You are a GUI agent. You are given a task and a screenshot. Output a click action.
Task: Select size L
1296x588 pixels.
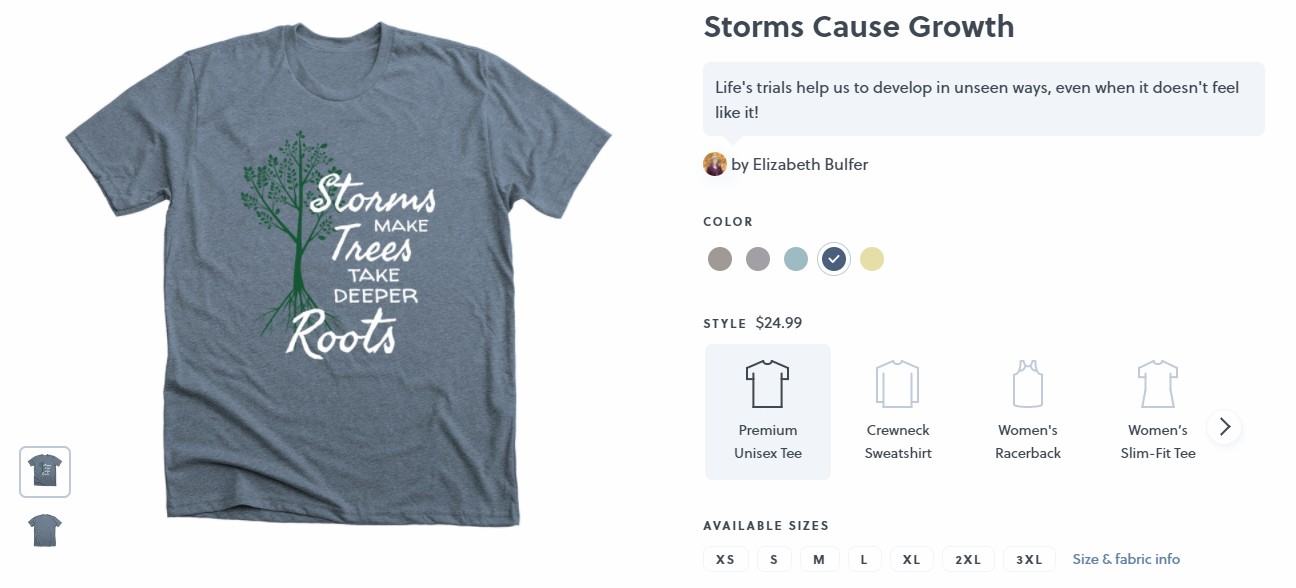click(864, 559)
